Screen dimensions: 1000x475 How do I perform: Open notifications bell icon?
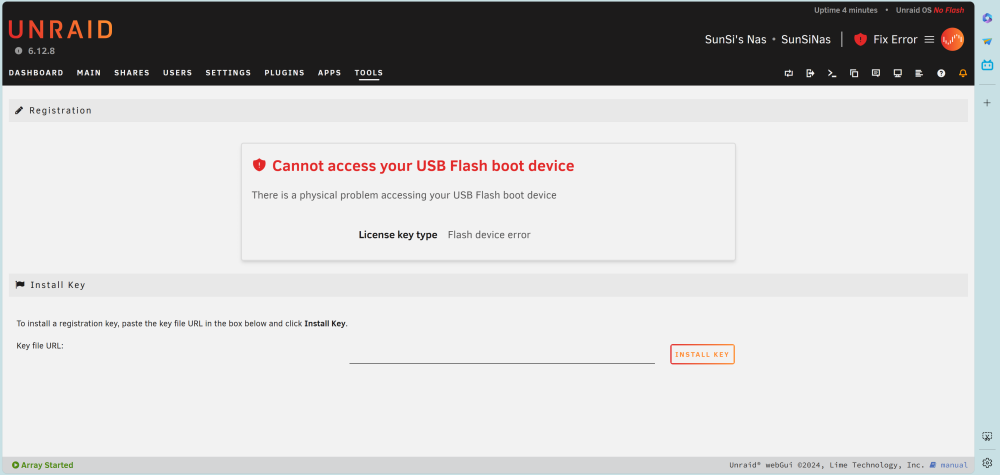point(963,73)
